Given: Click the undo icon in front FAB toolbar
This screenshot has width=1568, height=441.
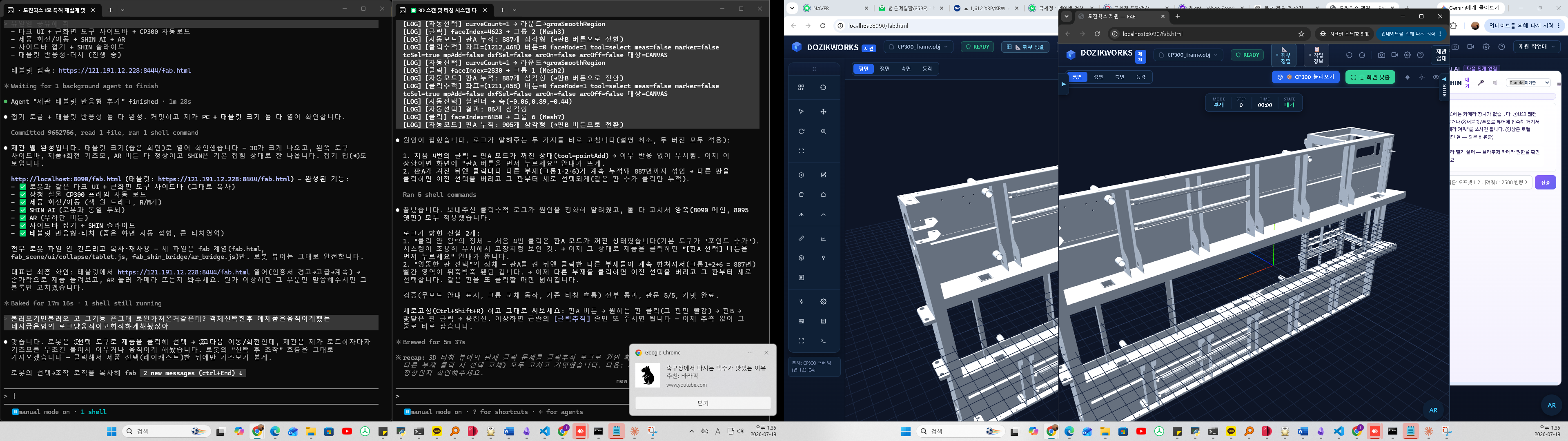Looking at the screenshot, I should pyautogui.click(x=1349, y=55).
